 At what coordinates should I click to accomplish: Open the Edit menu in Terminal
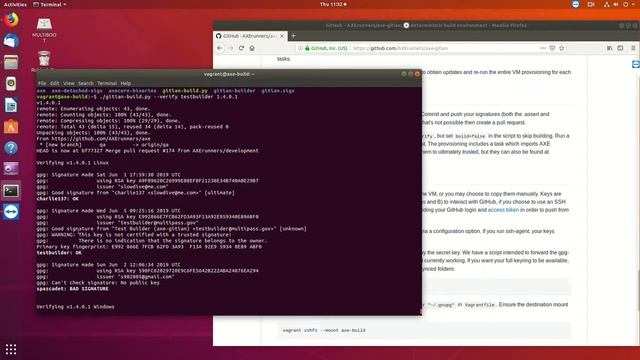[x=55, y=83]
